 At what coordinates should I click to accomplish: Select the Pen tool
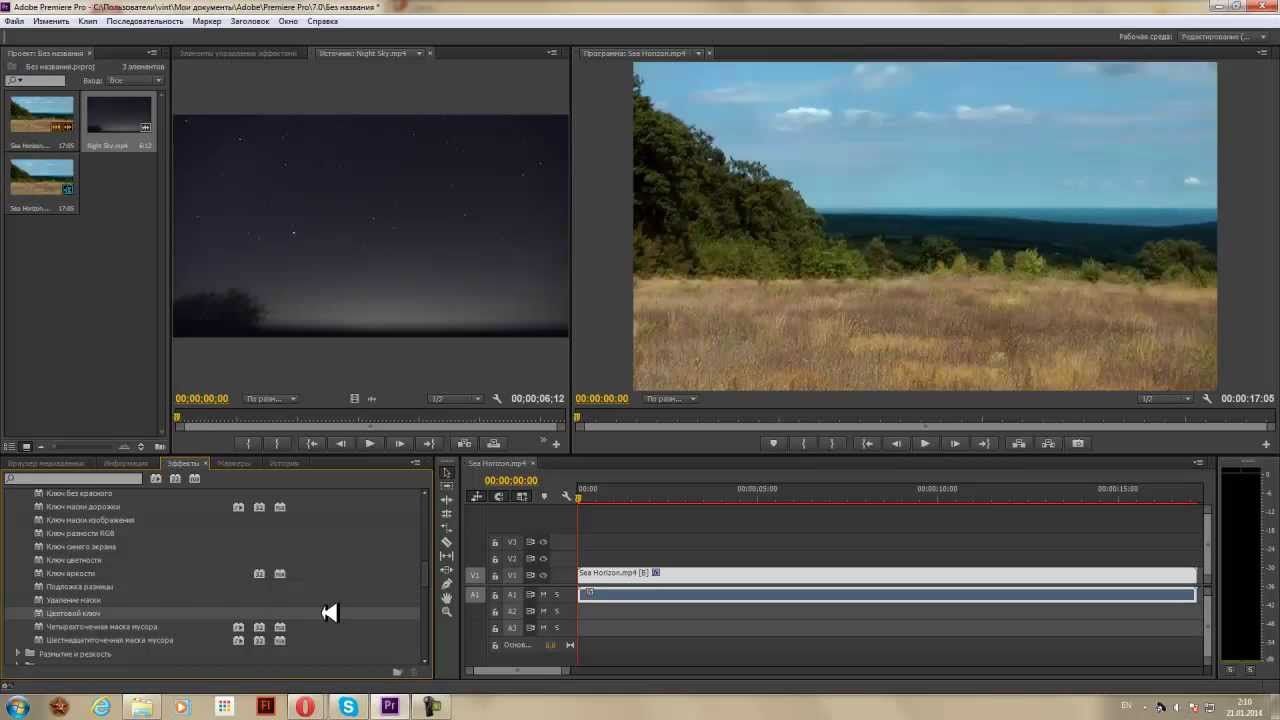[447, 583]
